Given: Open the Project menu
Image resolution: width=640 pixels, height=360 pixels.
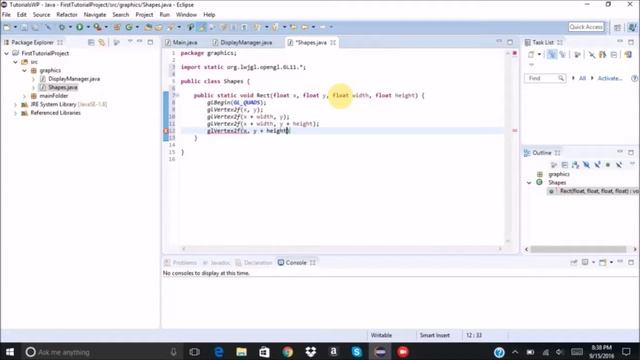Looking at the screenshot, I should (x=144, y=15).
